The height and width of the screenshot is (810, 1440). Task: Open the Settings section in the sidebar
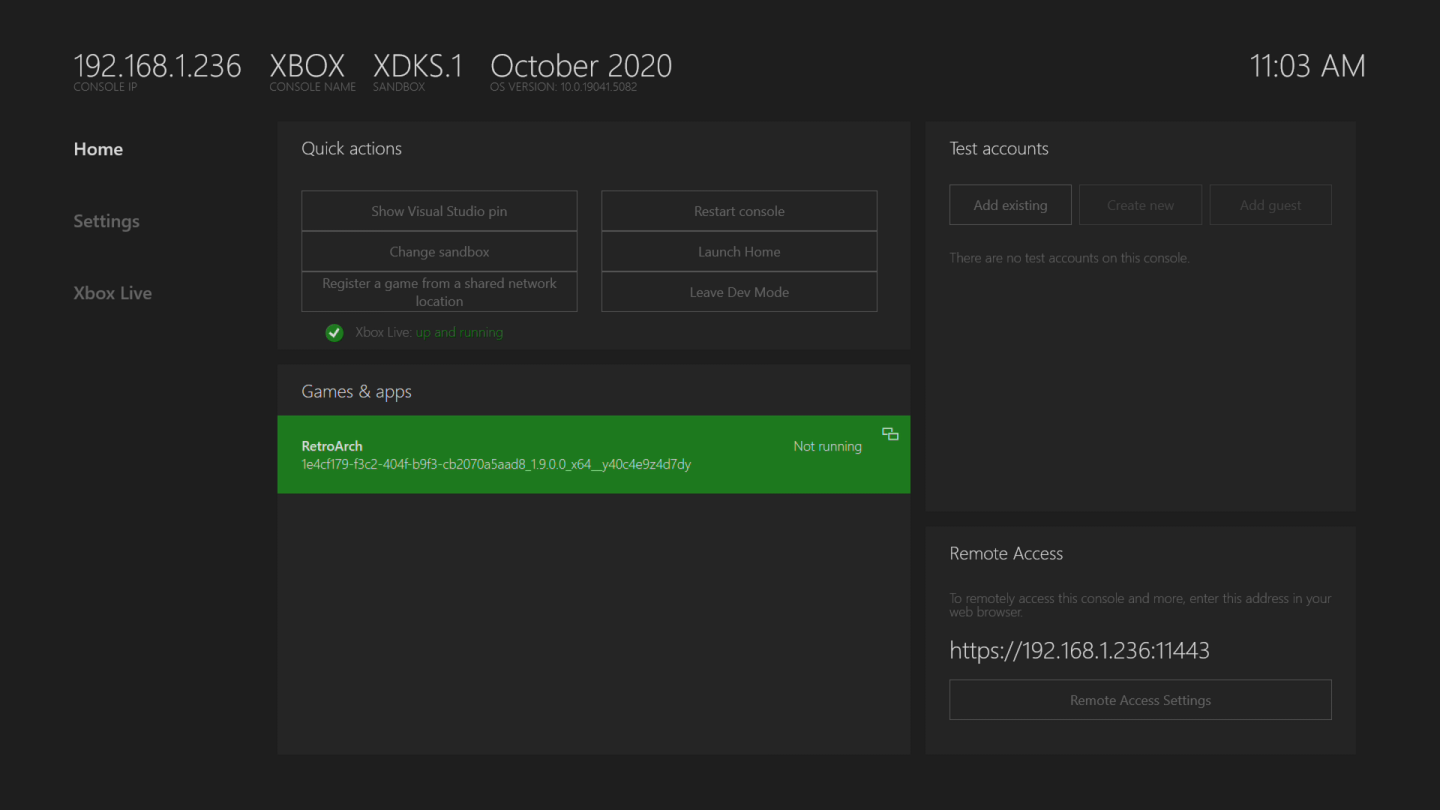[x=106, y=221]
